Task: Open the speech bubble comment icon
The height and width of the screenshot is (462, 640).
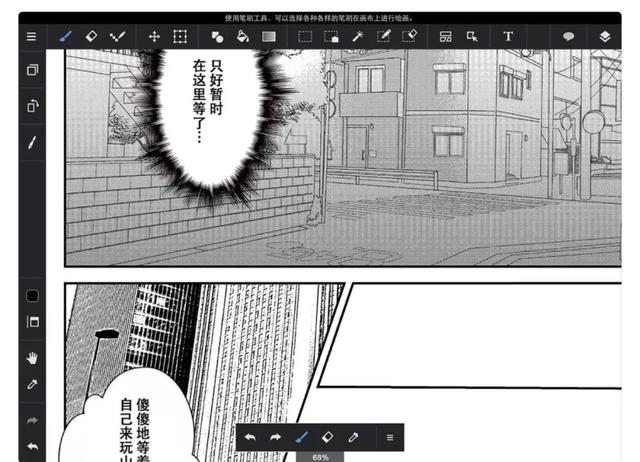Action: (569, 37)
